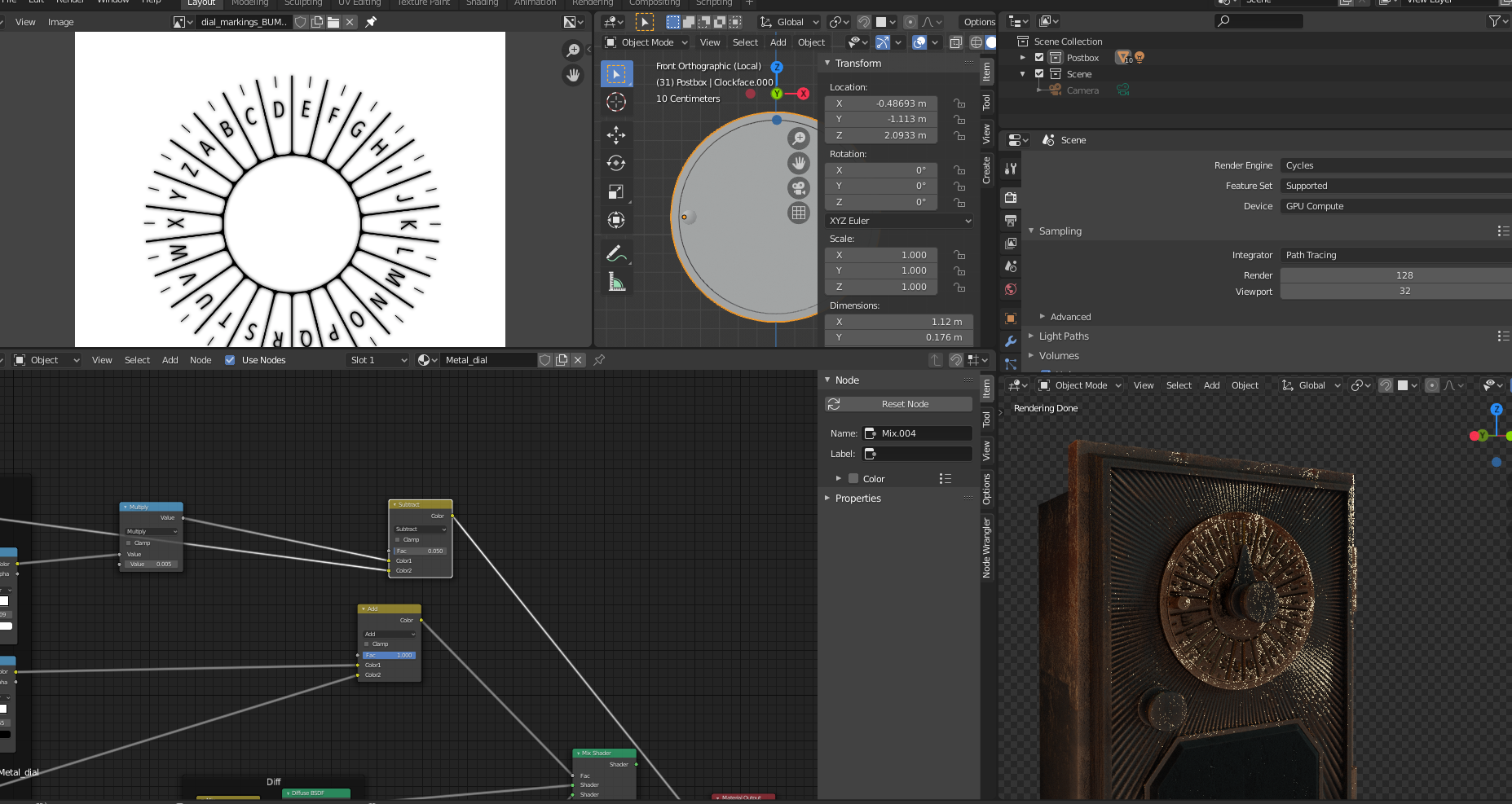Open the Render Engine dropdown showing Cycles
Viewport: 1512px width, 804px height.
click(x=1395, y=165)
